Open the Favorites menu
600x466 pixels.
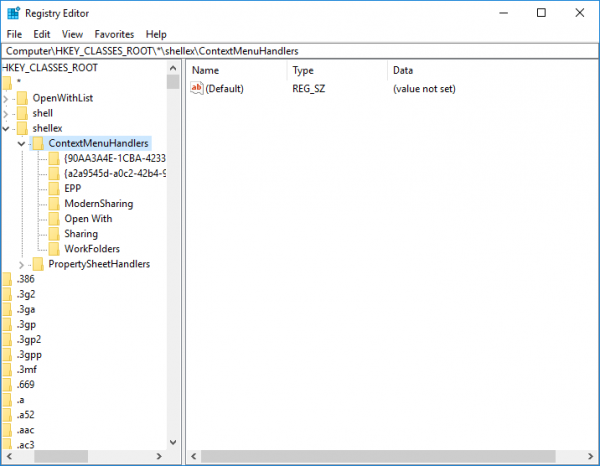point(114,34)
